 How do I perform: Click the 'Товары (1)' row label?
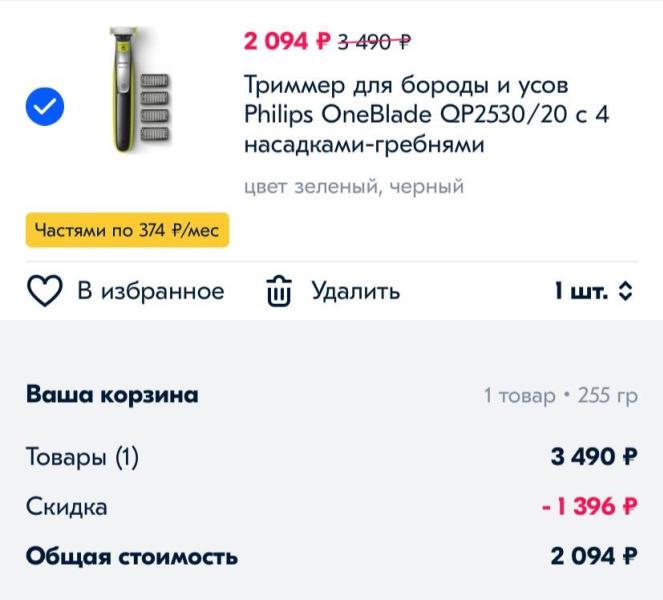[82, 457]
